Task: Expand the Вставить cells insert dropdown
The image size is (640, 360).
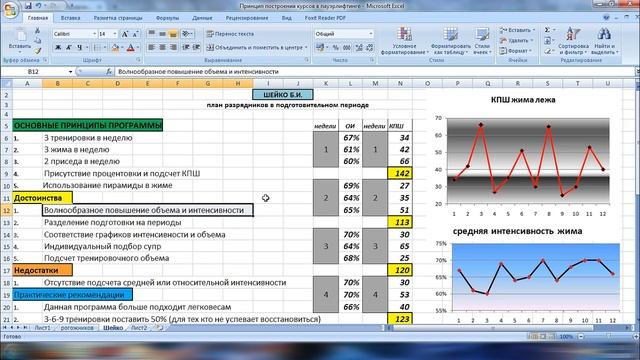Action: pos(533,30)
